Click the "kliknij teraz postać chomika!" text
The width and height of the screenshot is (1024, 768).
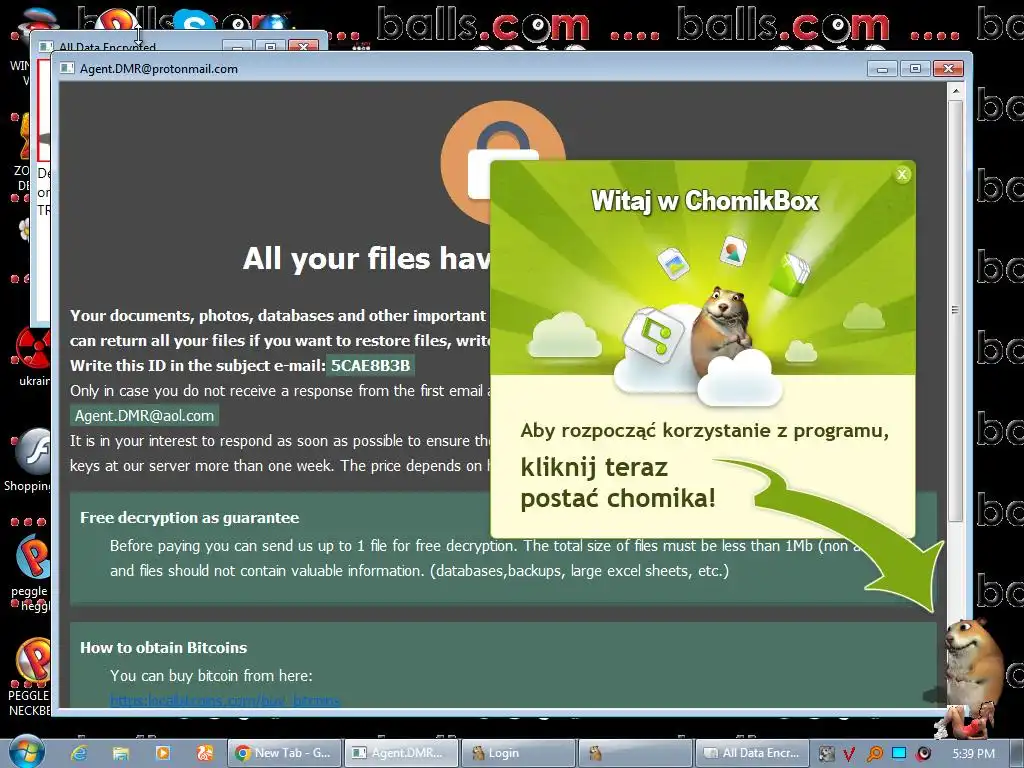[x=618, y=483]
